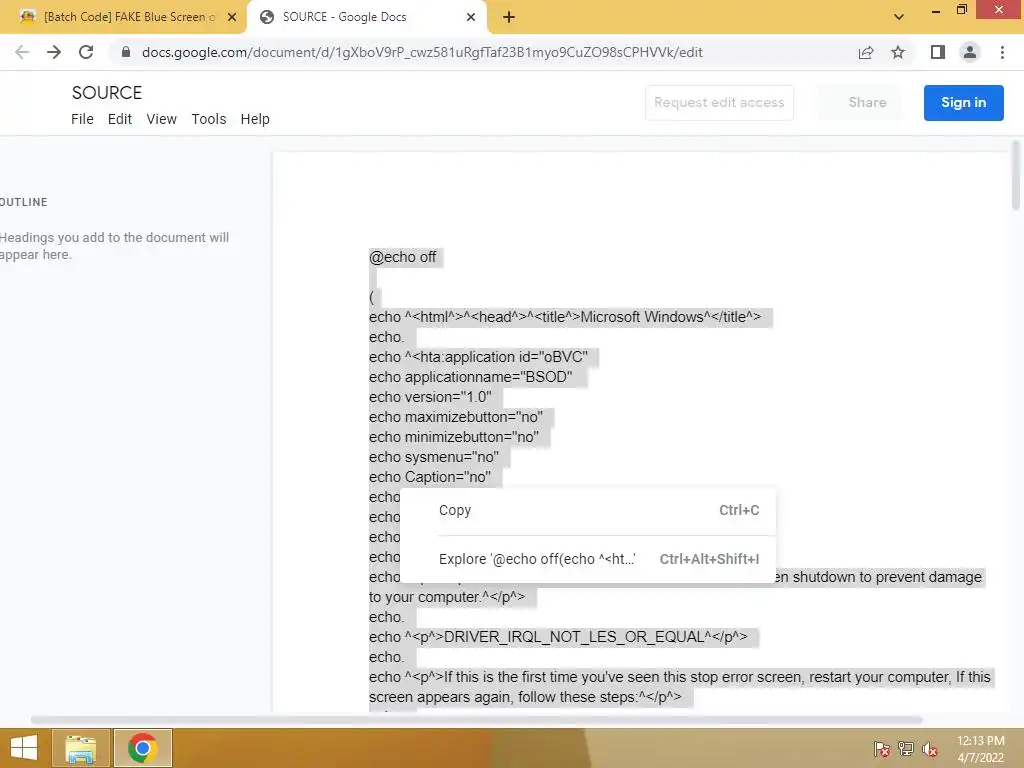Open the File menu
This screenshot has height=768, width=1024.
tap(82, 119)
